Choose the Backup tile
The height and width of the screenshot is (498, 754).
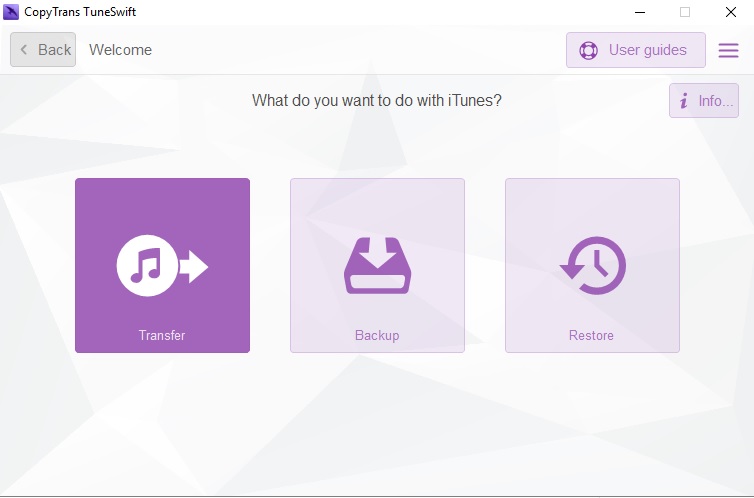[377, 265]
